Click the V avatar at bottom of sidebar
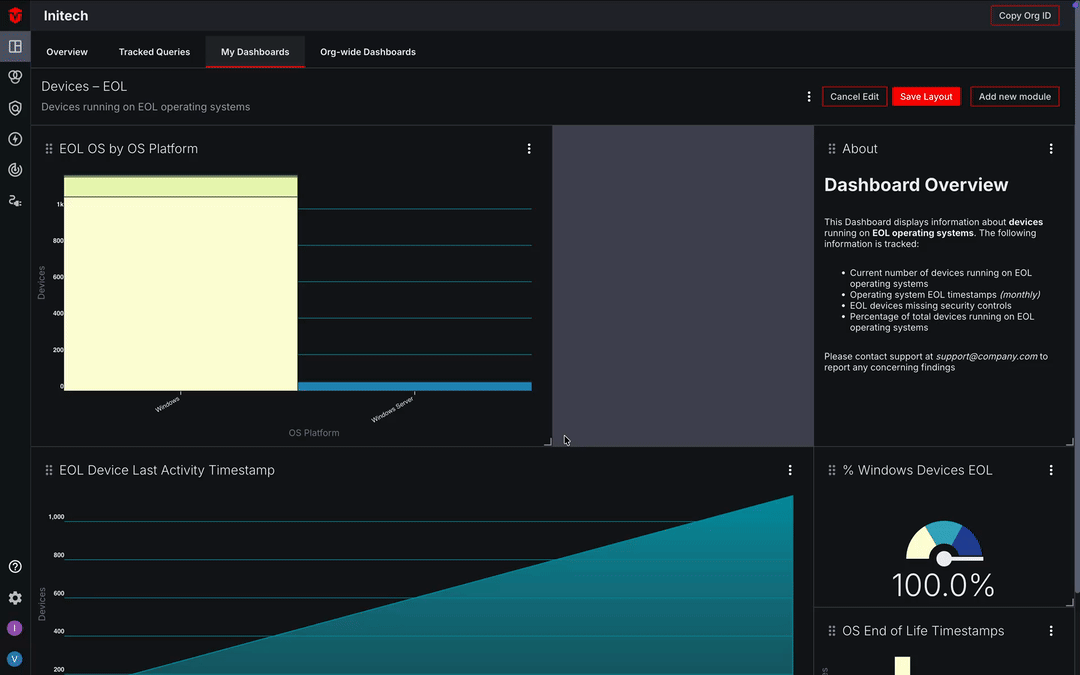Image resolution: width=1080 pixels, height=675 pixels. click(14, 659)
